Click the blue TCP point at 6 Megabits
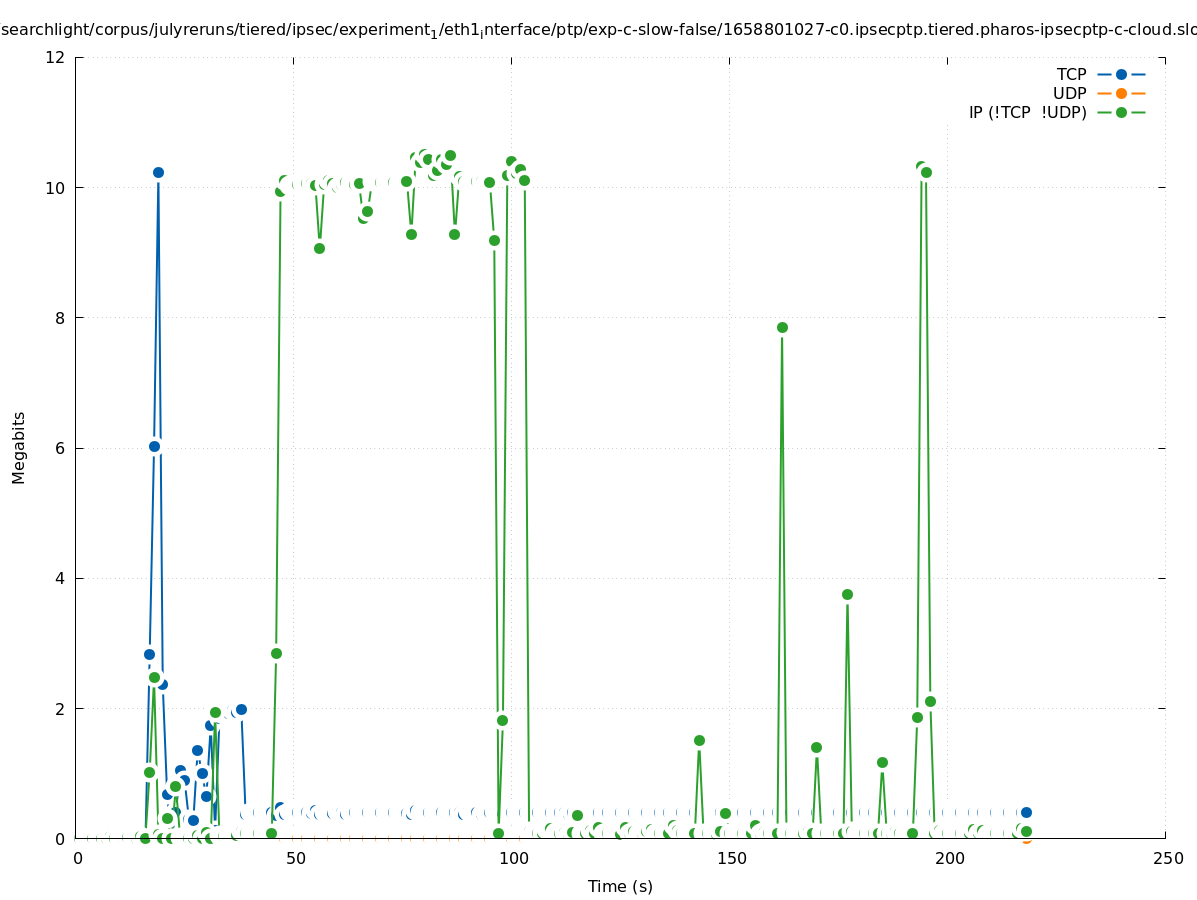Image resolution: width=1197 pixels, height=900 pixels. [x=154, y=446]
